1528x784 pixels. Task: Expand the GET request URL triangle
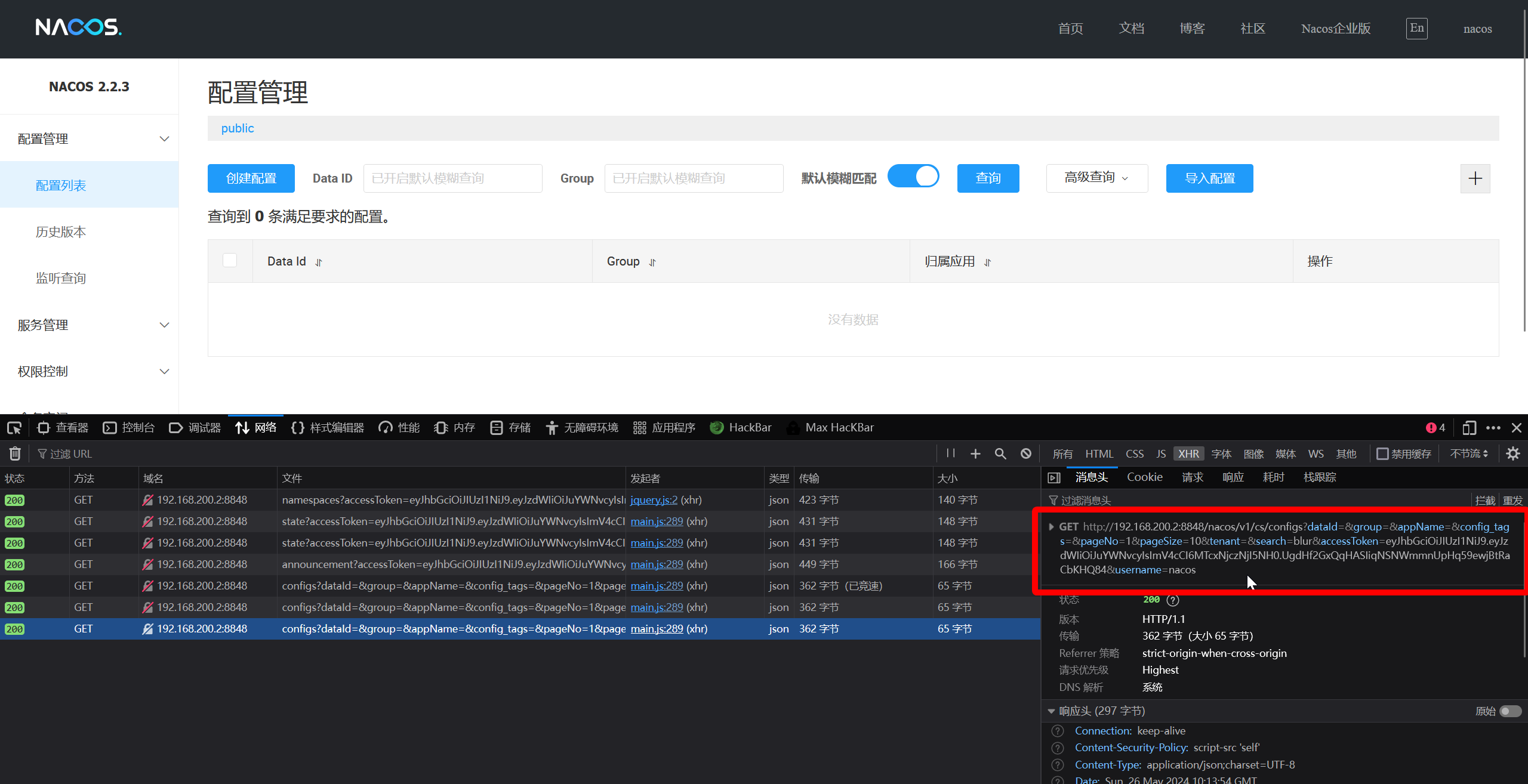[1051, 527]
